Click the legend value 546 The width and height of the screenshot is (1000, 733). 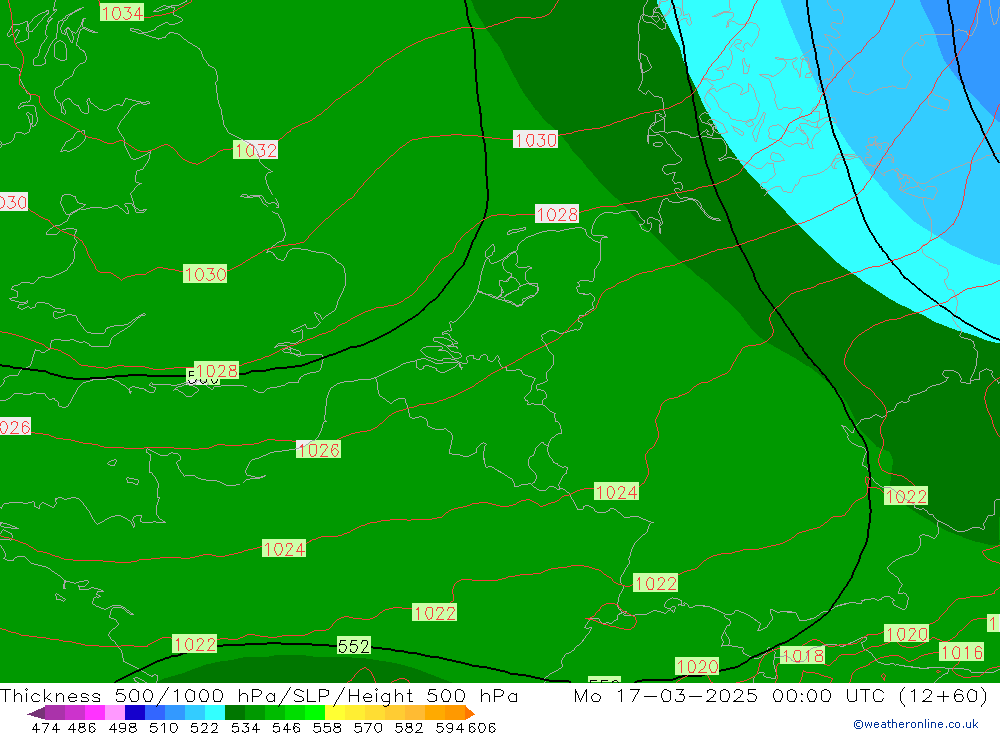click(x=286, y=728)
